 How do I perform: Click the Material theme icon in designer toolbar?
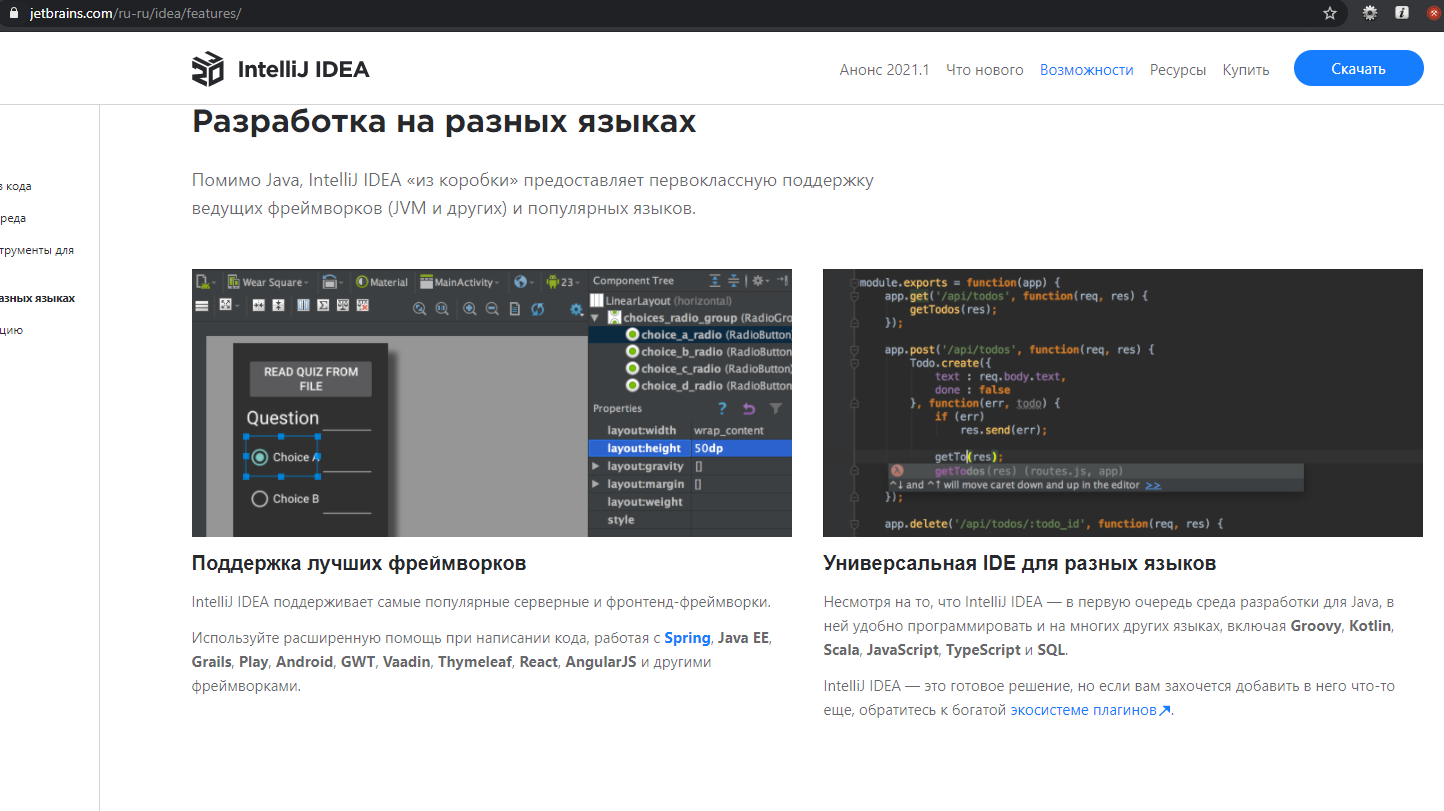[x=382, y=282]
